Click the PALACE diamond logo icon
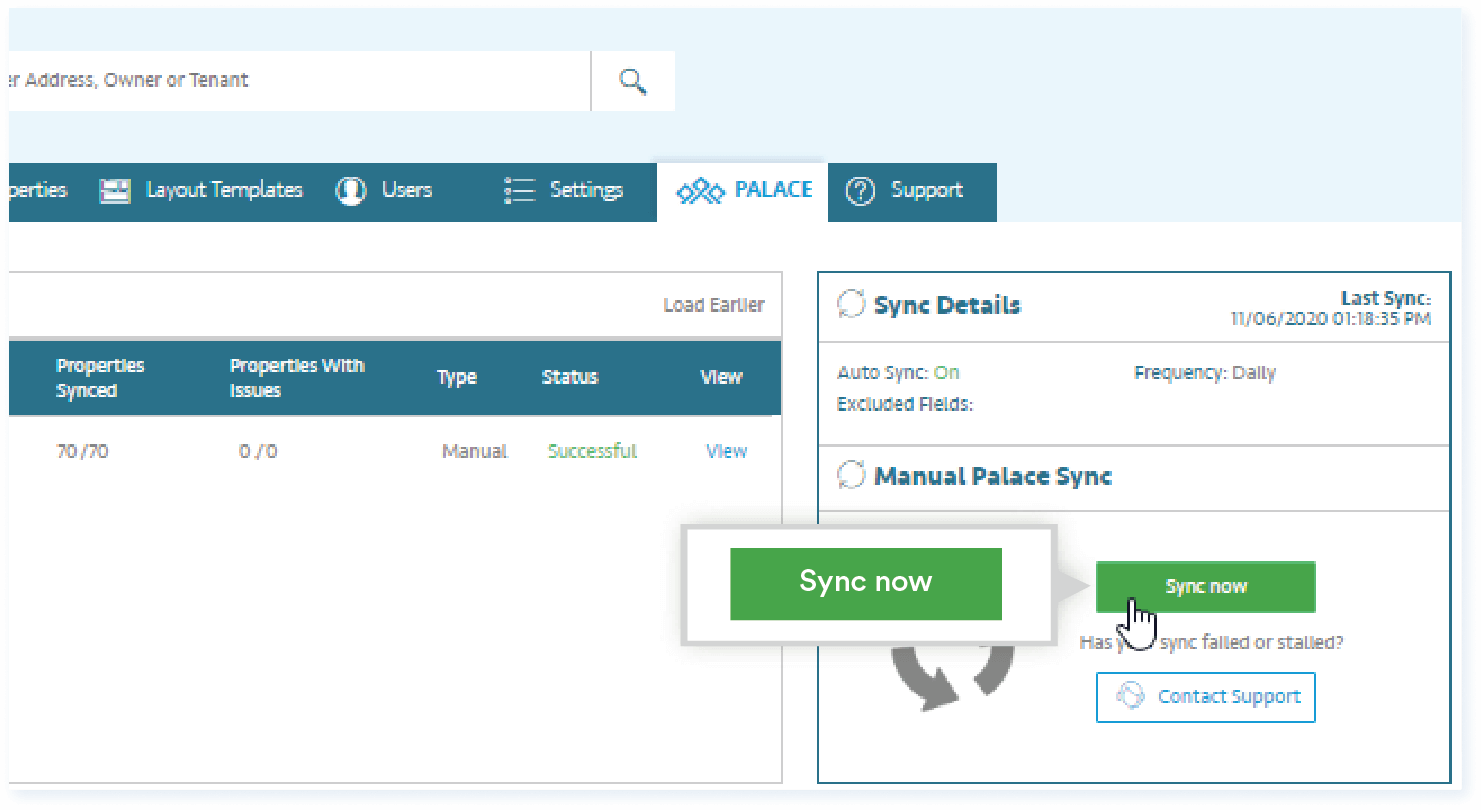Viewport: 1481px width, 810px height. click(x=700, y=192)
